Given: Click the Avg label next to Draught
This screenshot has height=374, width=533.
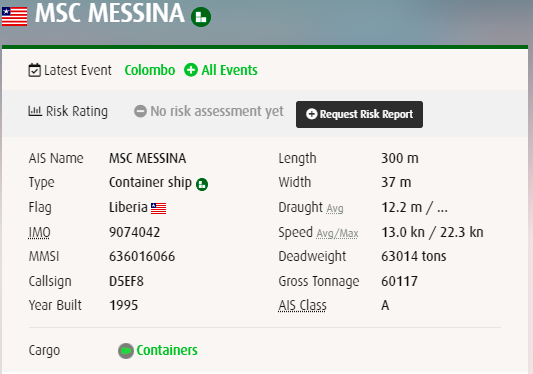Looking at the screenshot, I should [x=335, y=208].
